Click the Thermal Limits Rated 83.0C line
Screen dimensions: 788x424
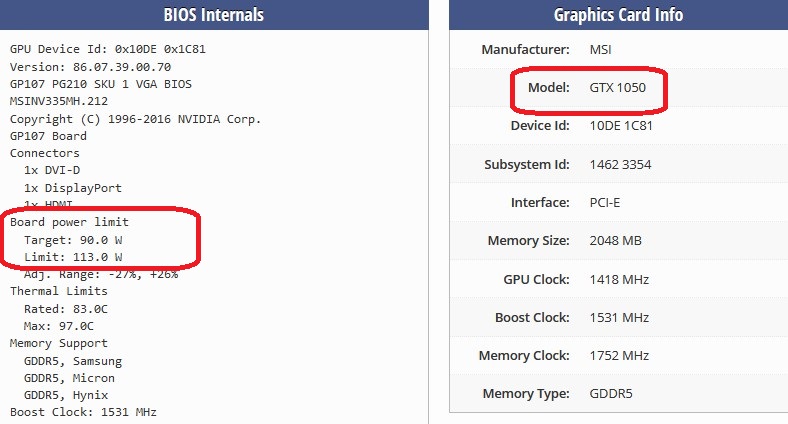tap(66, 309)
